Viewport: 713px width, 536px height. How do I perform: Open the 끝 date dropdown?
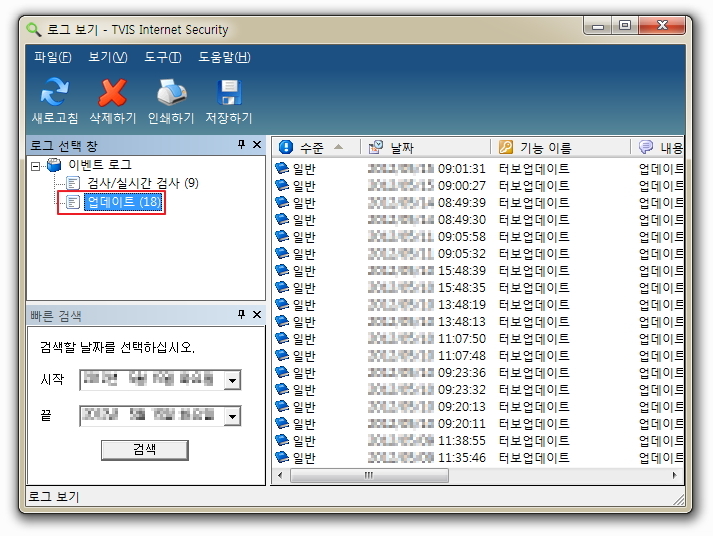pos(232,415)
